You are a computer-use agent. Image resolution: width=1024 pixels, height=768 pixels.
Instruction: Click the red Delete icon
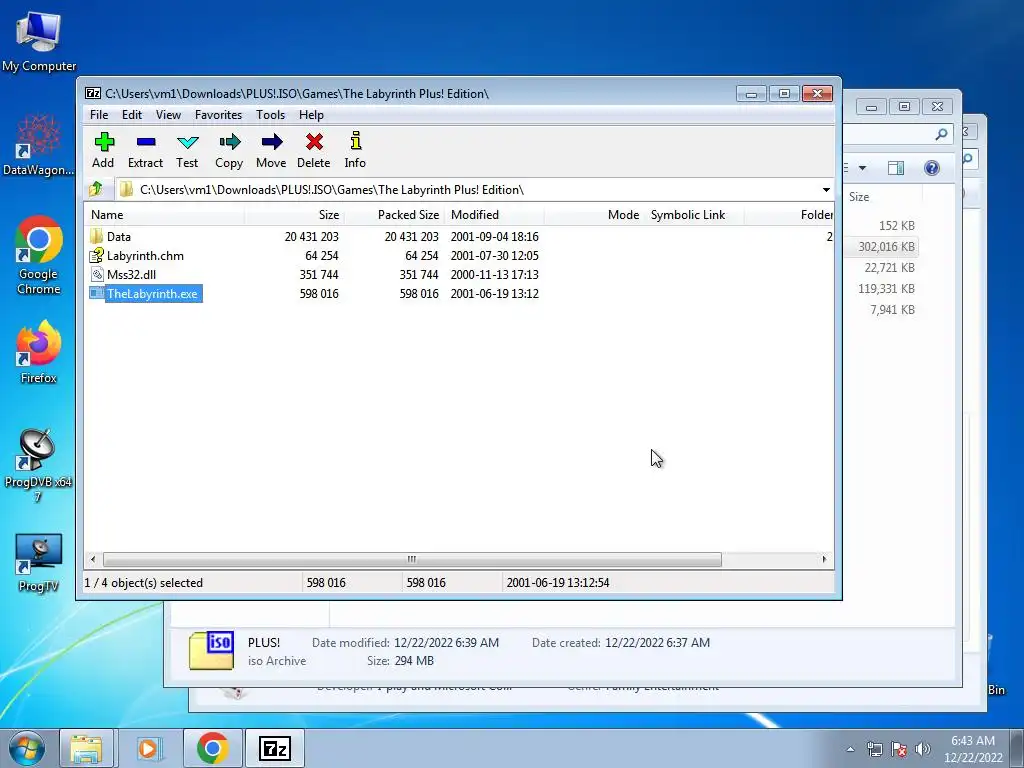click(314, 142)
